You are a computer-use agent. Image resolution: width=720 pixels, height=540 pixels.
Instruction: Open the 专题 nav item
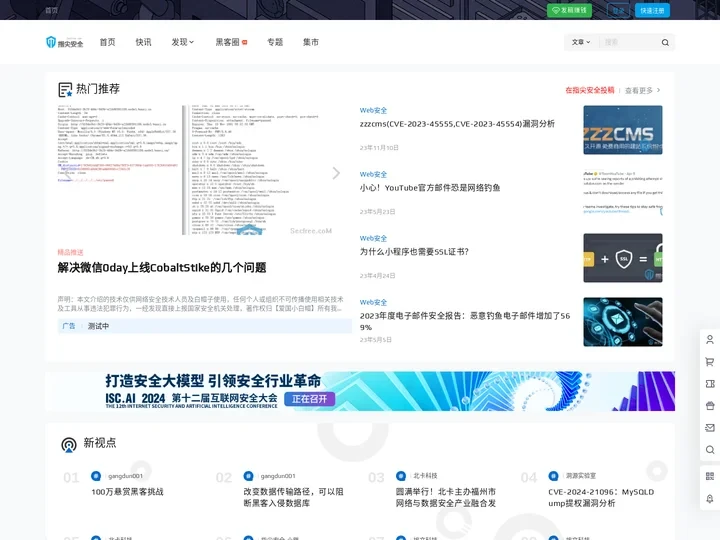(x=275, y=42)
